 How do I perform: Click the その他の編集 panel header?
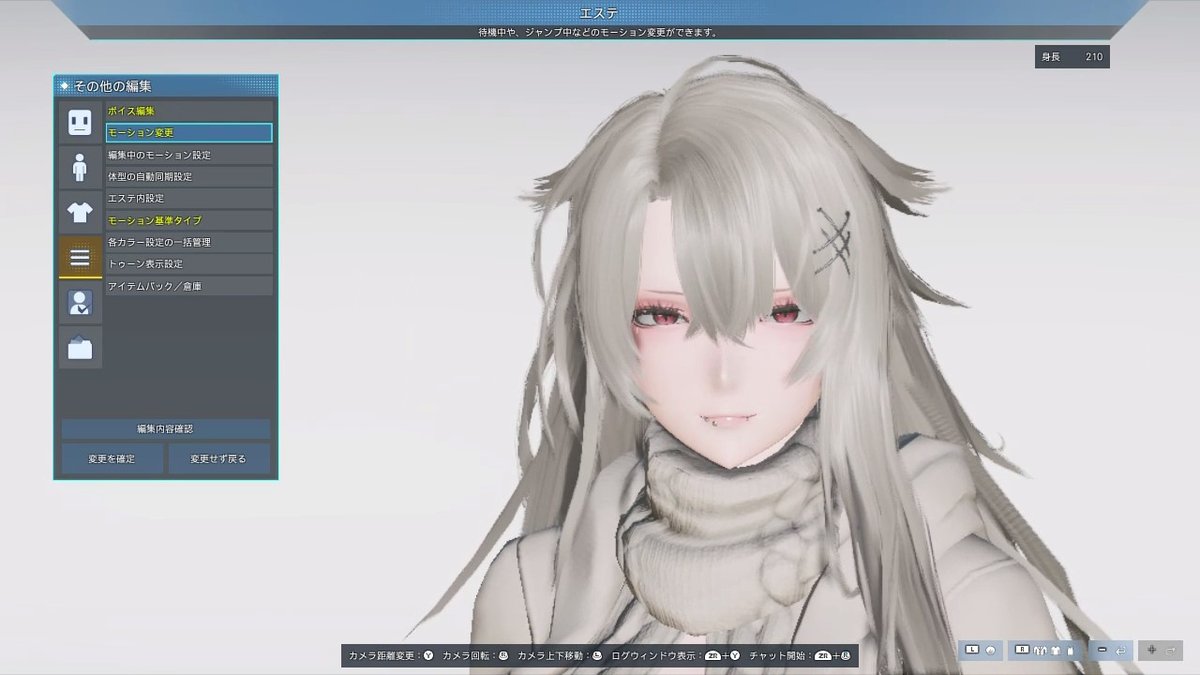click(x=166, y=86)
